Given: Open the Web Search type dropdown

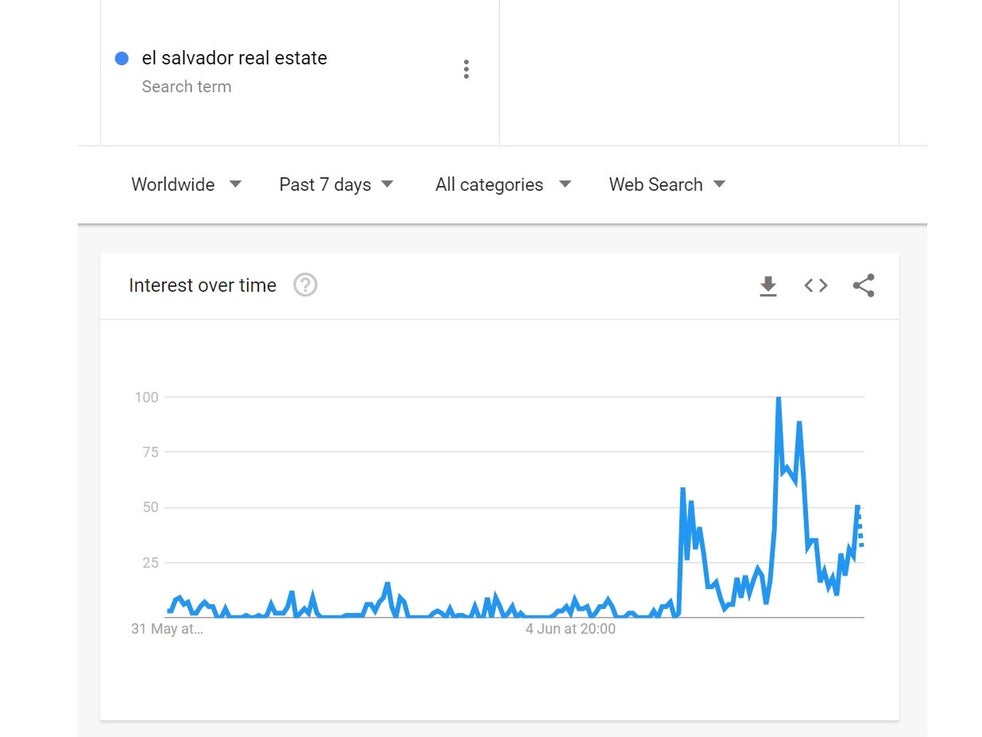Looking at the screenshot, I should point(667,185).
